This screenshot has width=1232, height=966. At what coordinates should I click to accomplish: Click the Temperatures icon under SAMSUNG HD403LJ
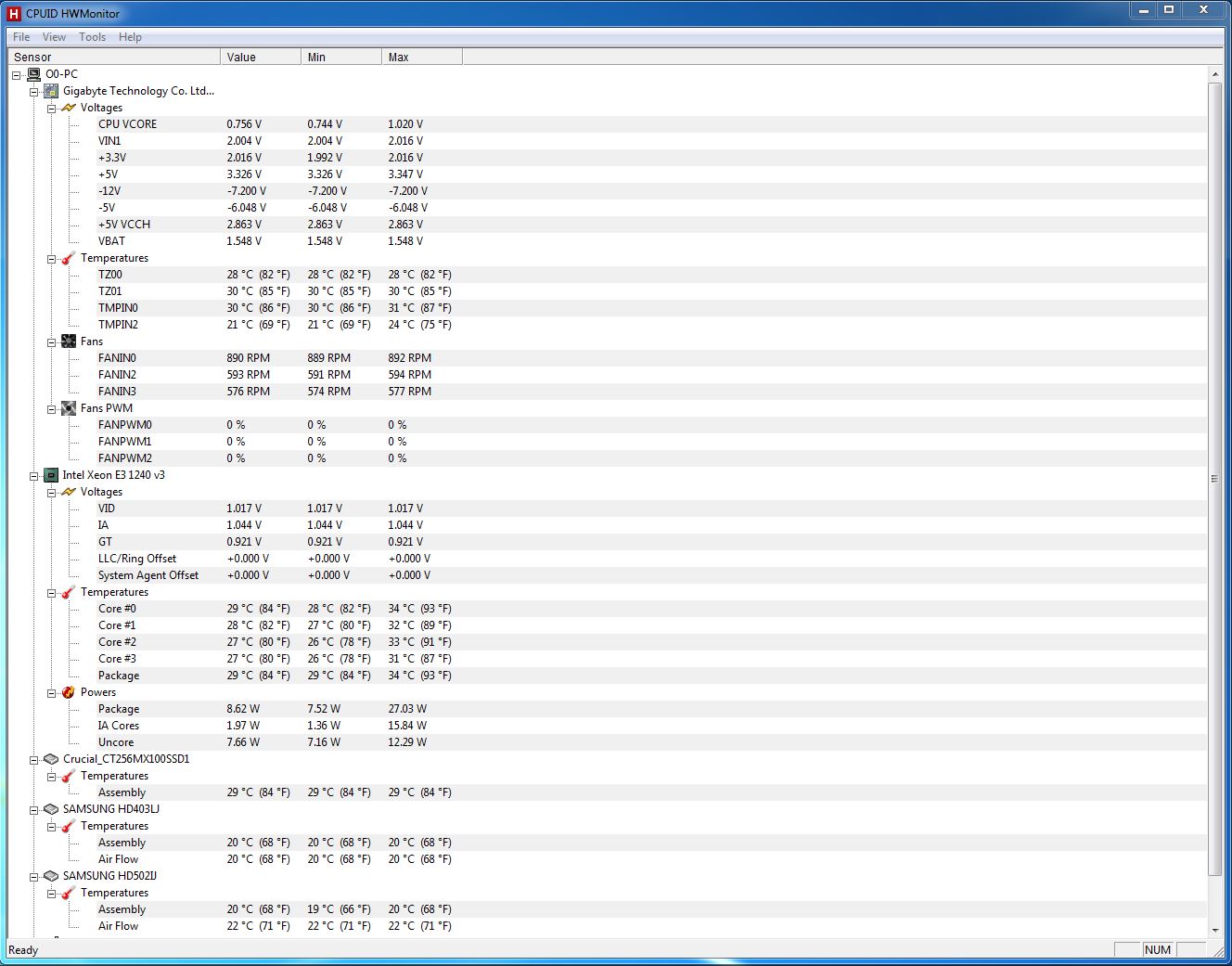69,826
